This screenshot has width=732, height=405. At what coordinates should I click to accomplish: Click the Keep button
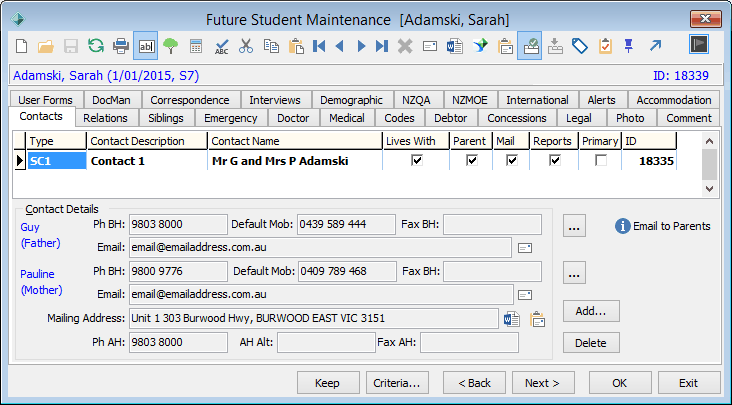(x=328, y=383)
